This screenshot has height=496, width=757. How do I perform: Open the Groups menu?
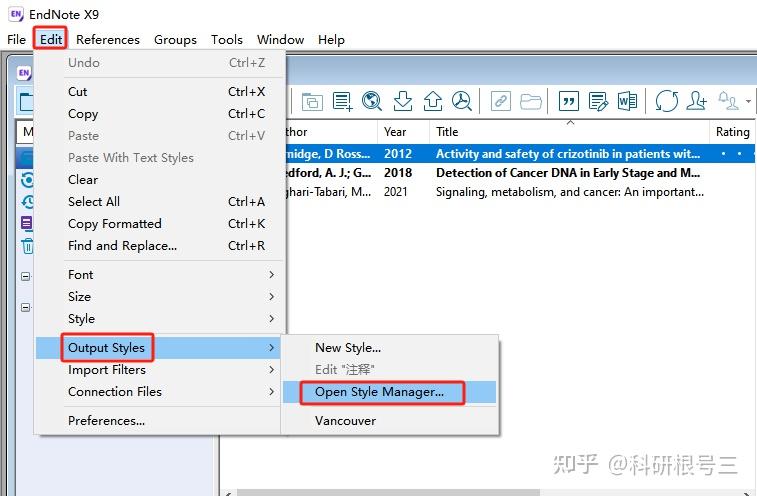pos(175,40)
